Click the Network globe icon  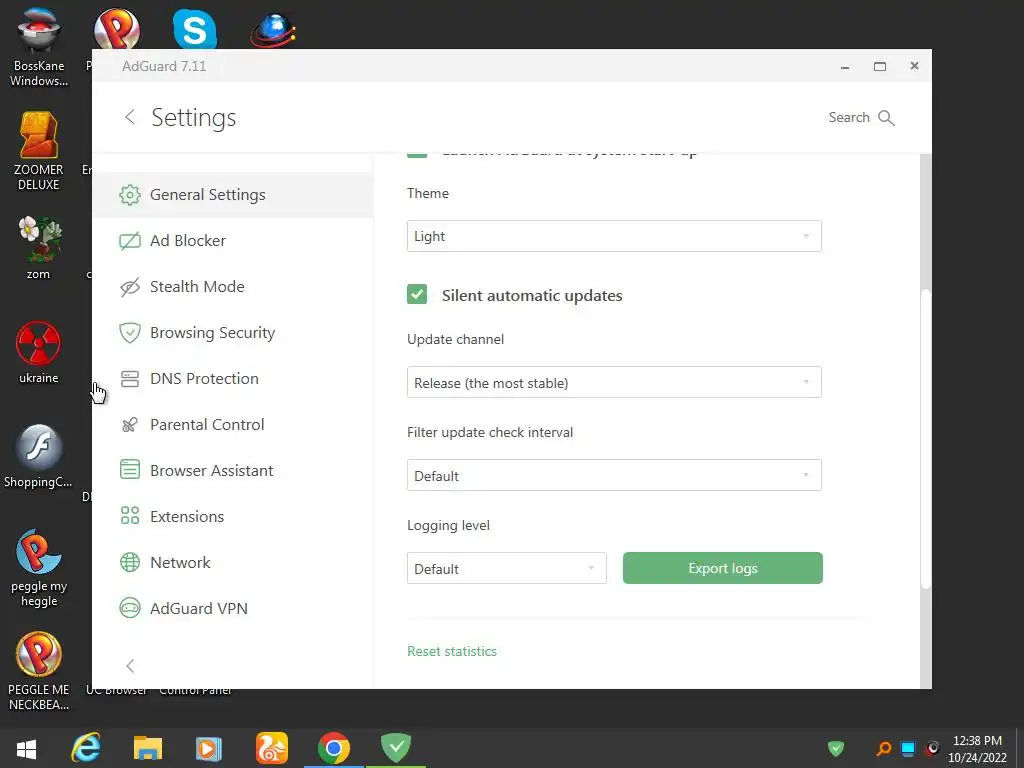[130, 562]
